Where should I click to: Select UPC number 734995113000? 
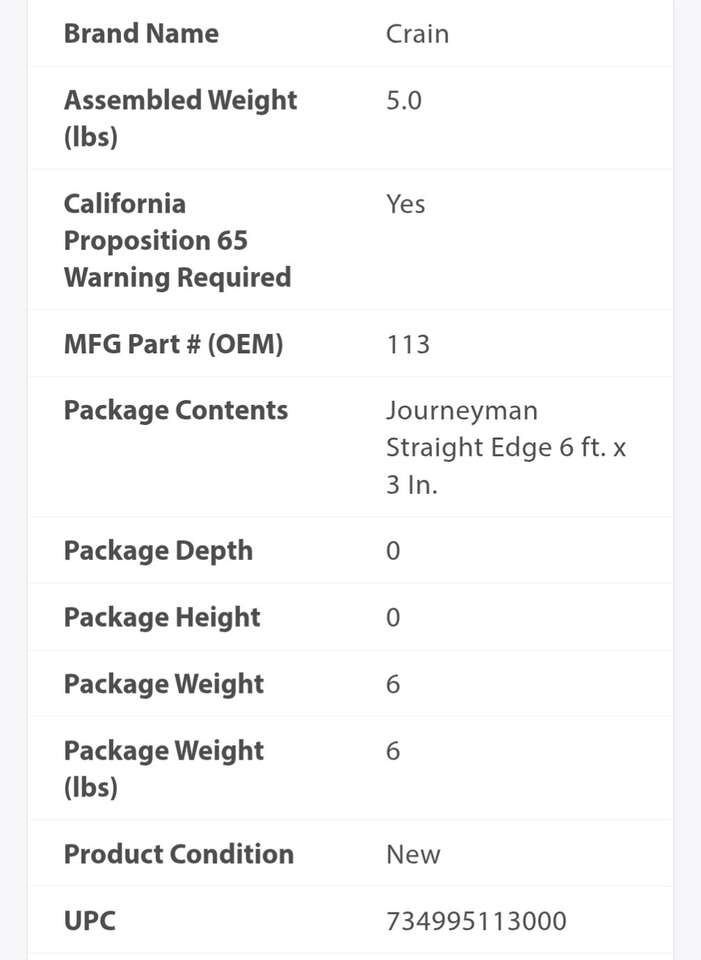[x=476, y=921]
